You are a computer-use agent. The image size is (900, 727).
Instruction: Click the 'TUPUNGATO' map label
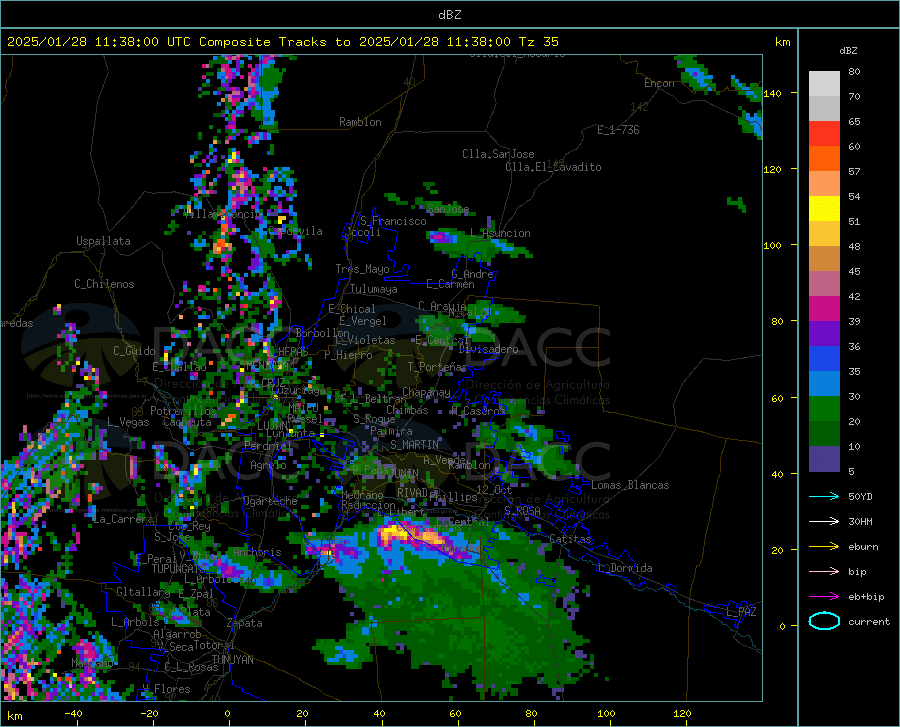click(179, 569)
